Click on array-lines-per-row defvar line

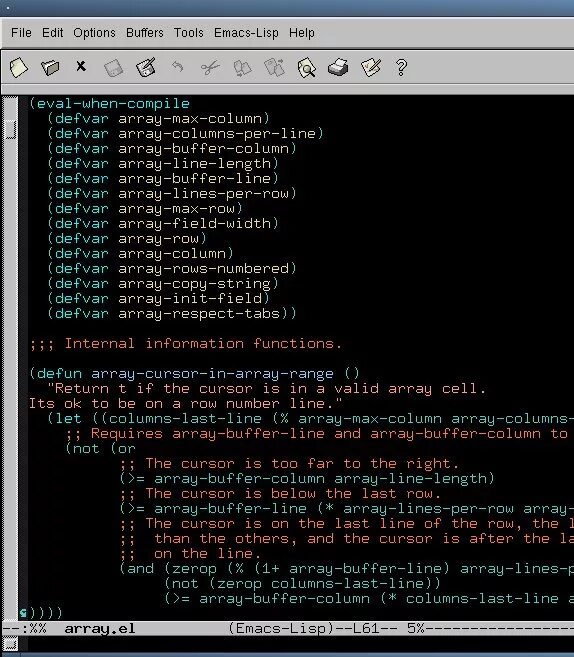click(171, 194)
